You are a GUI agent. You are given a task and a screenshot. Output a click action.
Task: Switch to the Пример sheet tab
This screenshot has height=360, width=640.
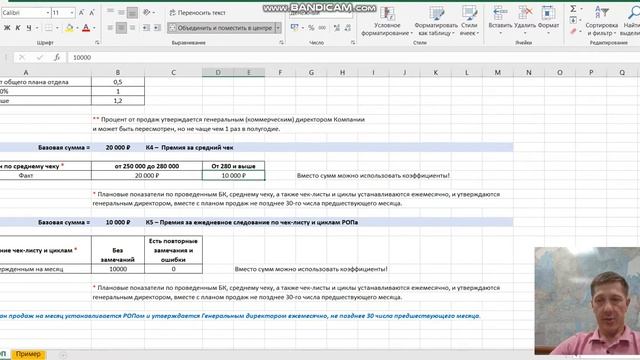point(28,354)
